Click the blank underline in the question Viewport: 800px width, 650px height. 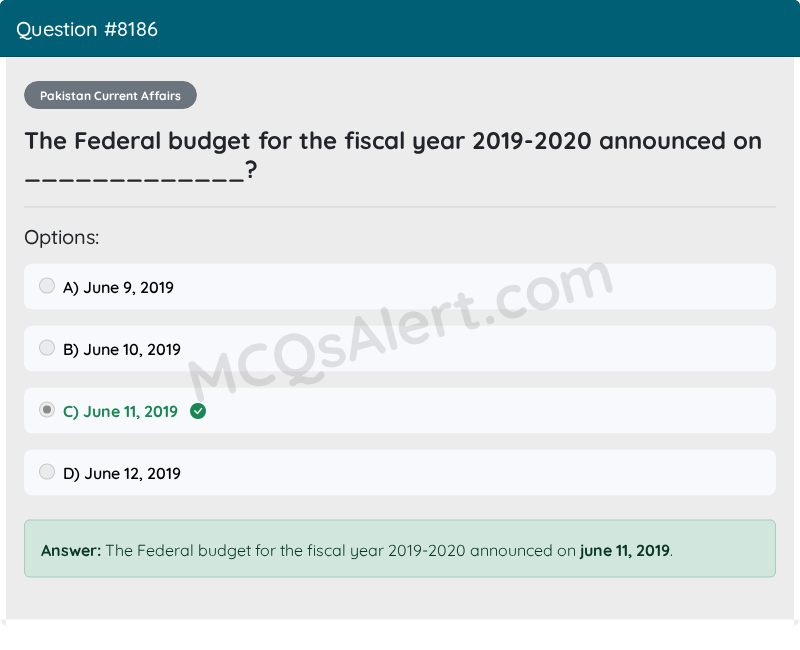135,180
